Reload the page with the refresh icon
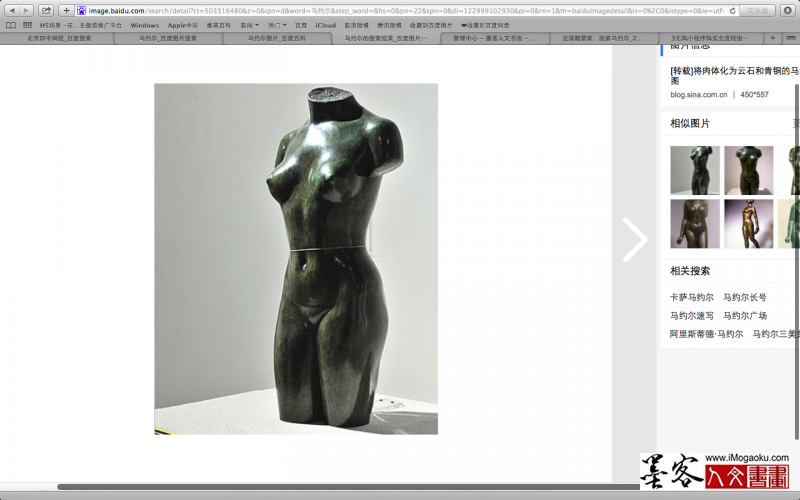Screen dimensions: 800x500 click(x=733, y=11)
